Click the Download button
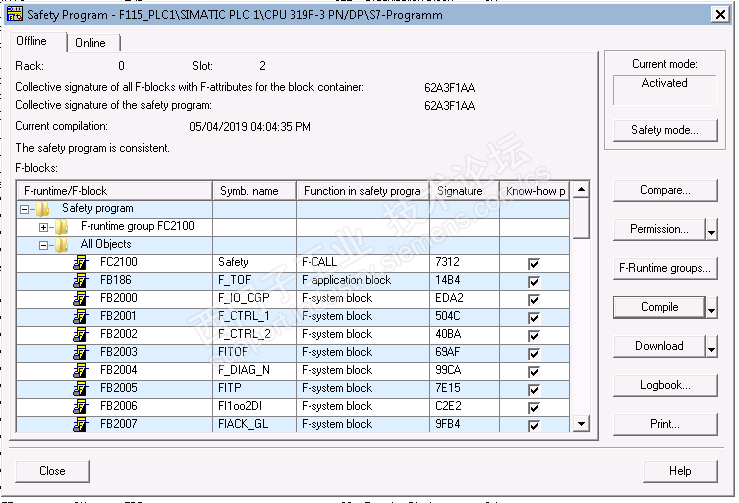 click(x=659, y=346)
